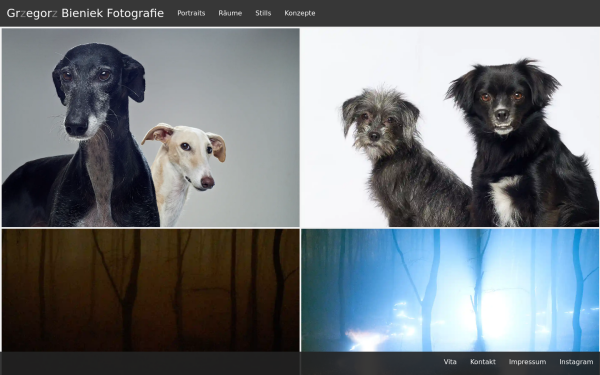Click the Grzegorz Bieniek Fotografie site title

pyautogui.click(x=85, y=13)
